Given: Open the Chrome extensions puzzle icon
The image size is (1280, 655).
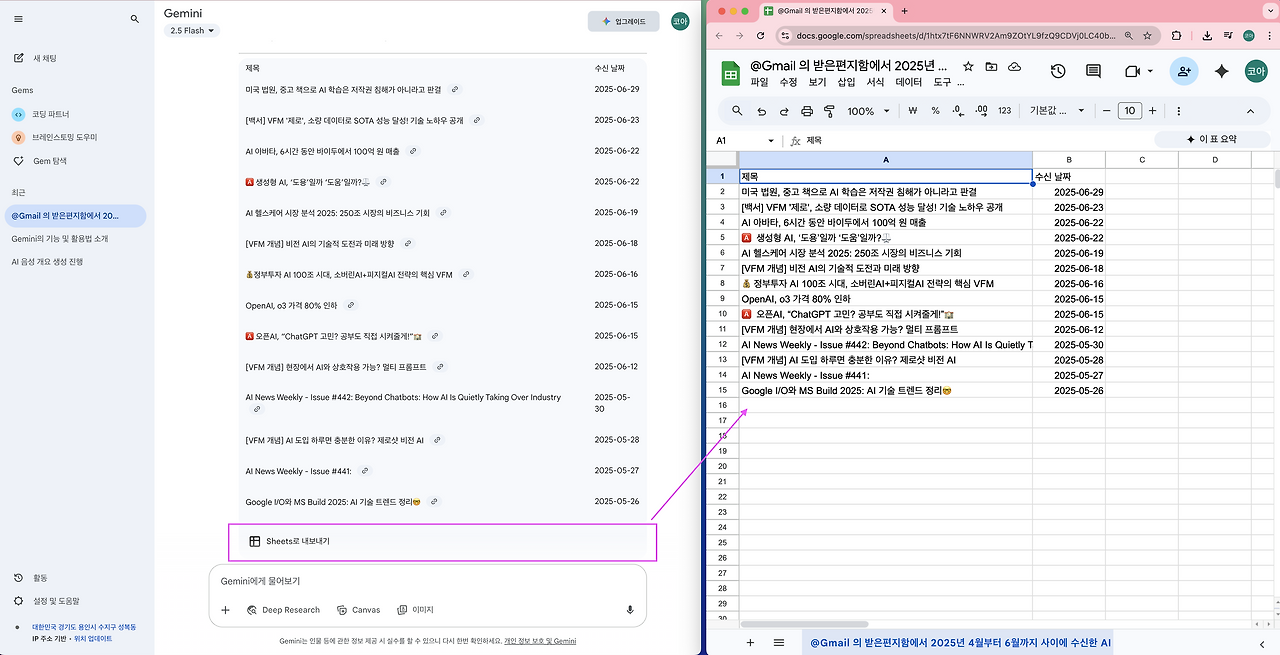Looking at the screenshot, I should tap(1176, 35).
